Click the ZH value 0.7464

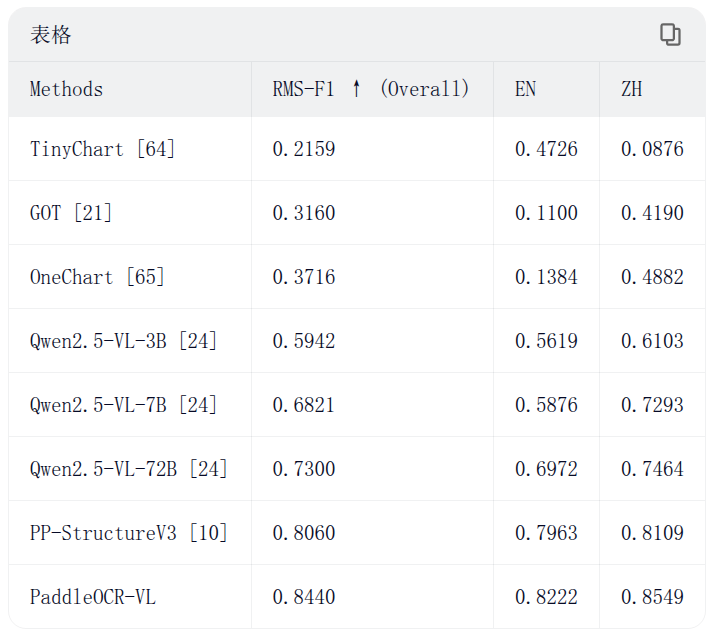[652, 469]
